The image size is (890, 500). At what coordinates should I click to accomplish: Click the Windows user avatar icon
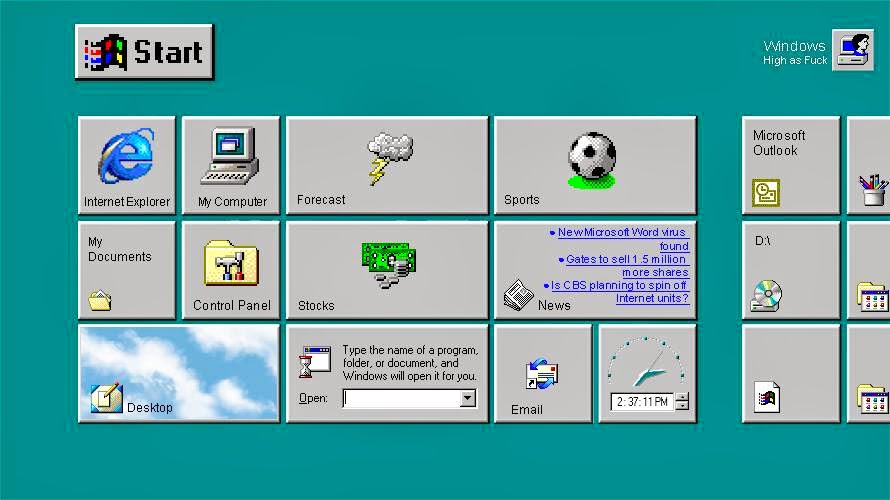(x=853, y=51)
